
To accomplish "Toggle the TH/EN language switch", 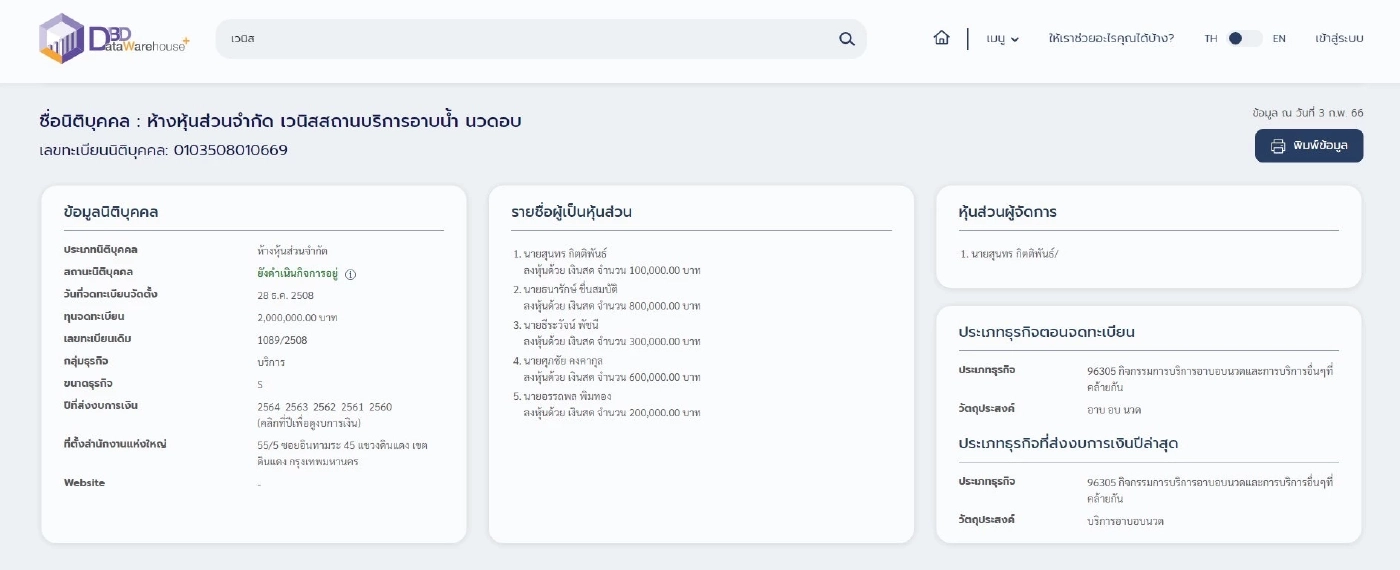I will (x=1244, y=39).
